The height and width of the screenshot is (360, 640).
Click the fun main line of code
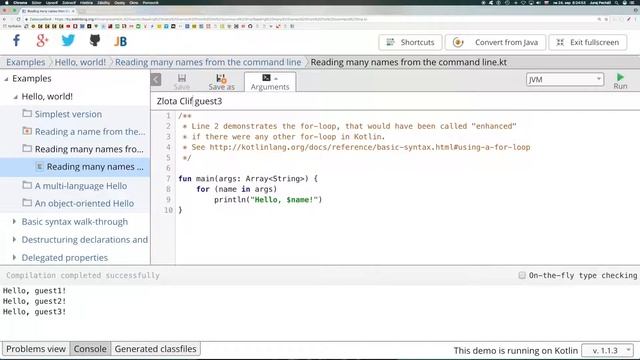248,179
